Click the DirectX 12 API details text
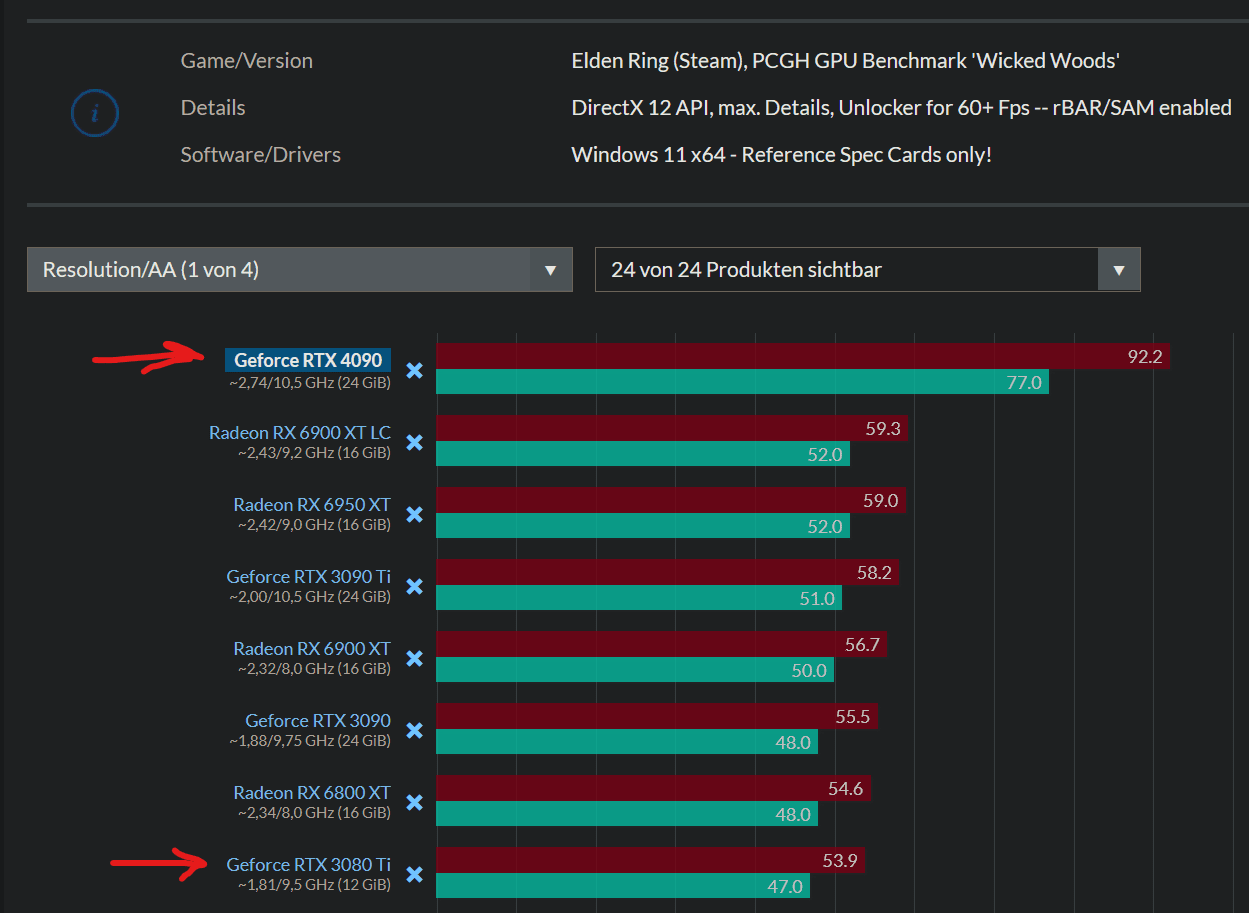The image size is (1249, 913). coord(901,108)
